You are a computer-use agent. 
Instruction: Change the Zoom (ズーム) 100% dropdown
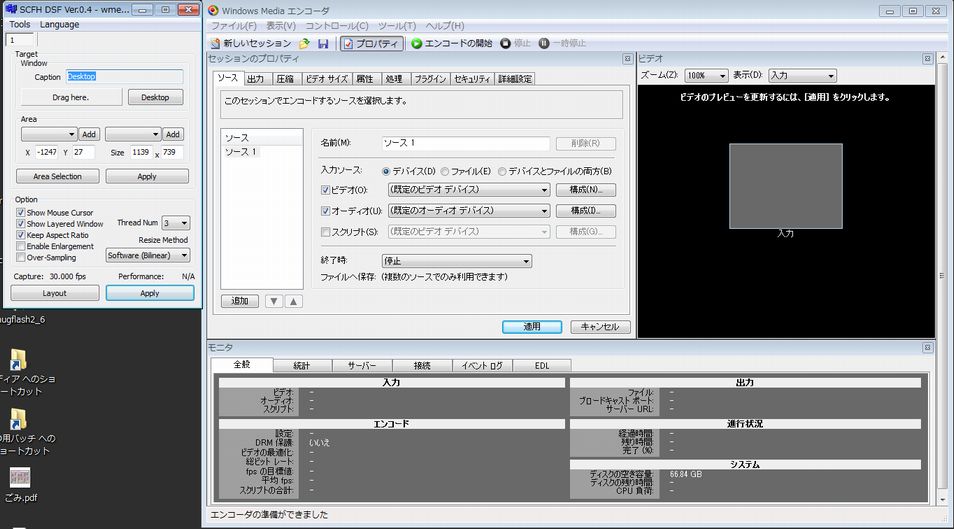706,75
